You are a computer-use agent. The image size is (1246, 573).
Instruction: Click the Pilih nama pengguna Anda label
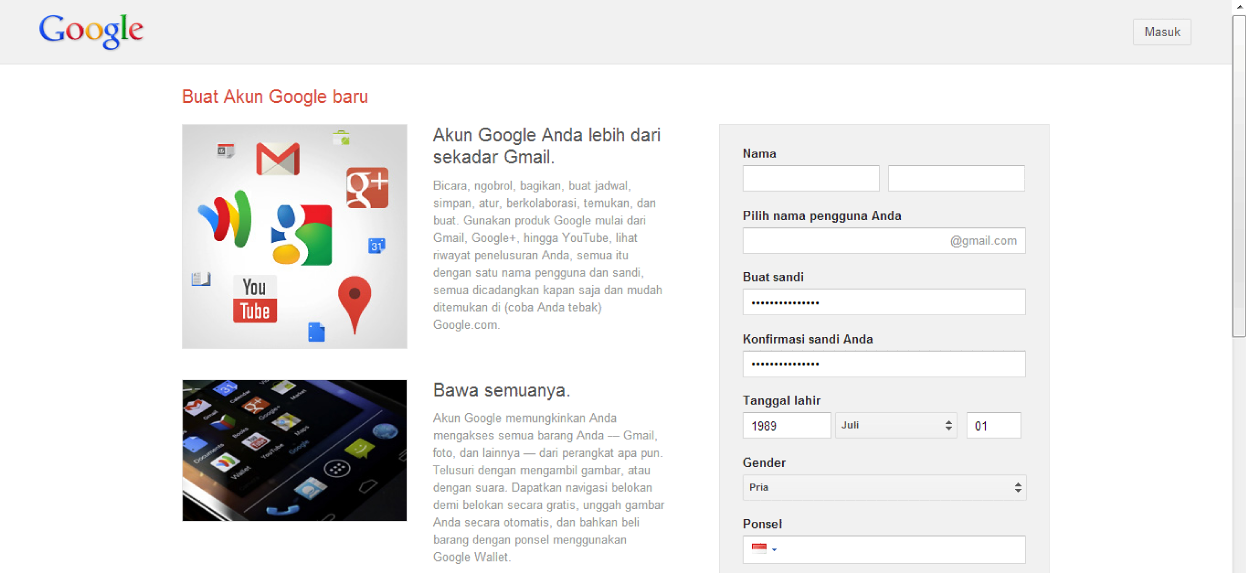822,216
